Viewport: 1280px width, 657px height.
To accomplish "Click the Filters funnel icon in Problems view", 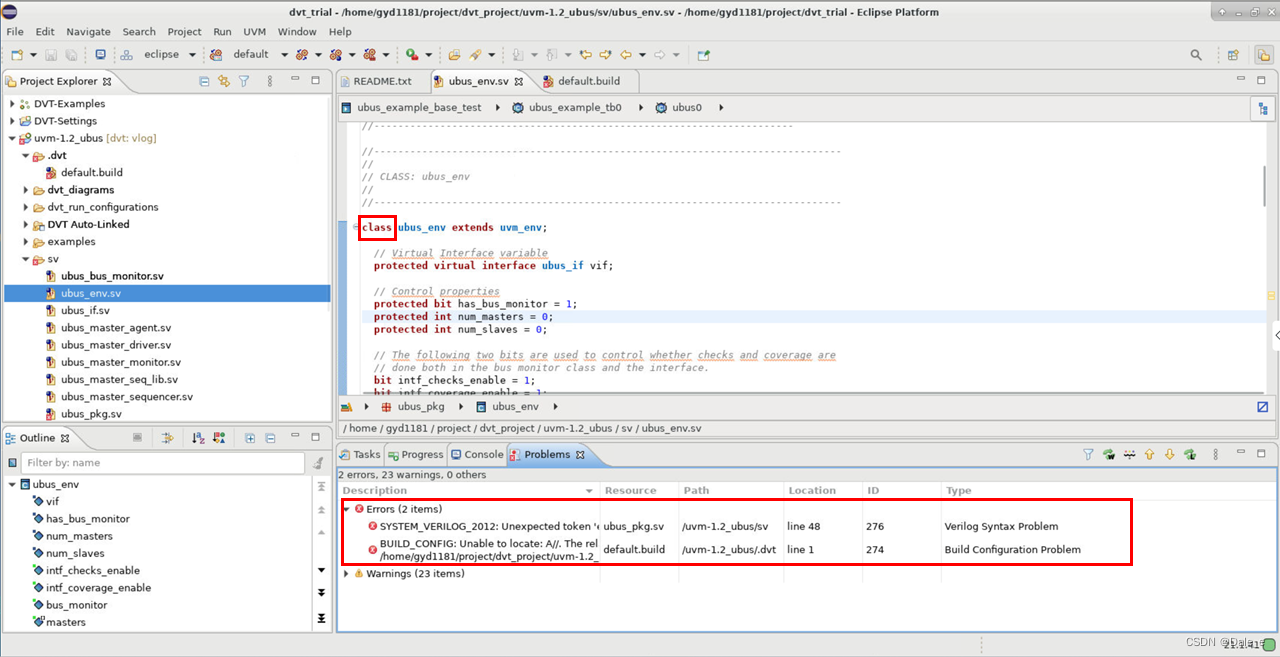I will [1088, 454].
